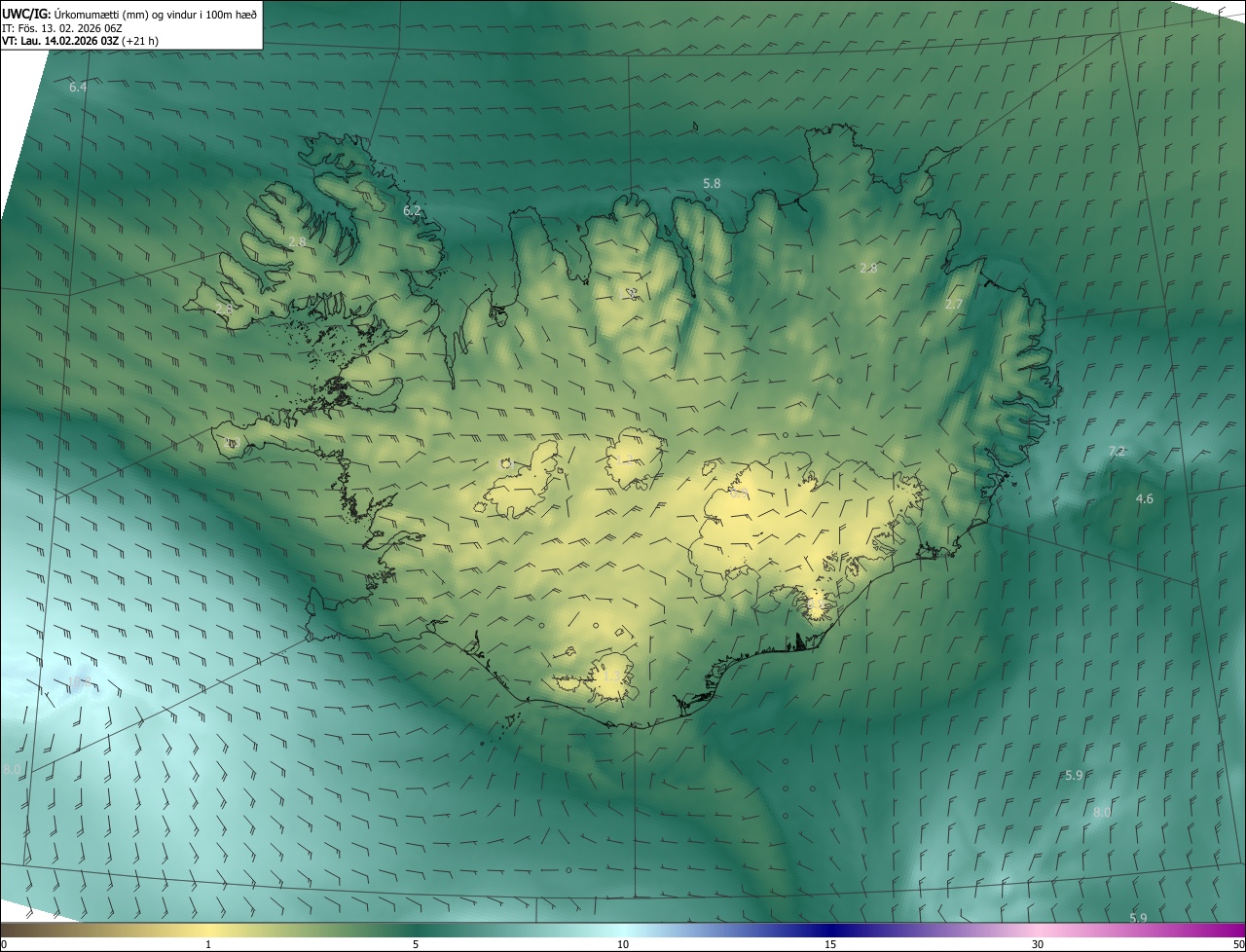Click the 7.2 value label over the sea
Screen dimensions: 1246x952
(x=1117, y=452)
